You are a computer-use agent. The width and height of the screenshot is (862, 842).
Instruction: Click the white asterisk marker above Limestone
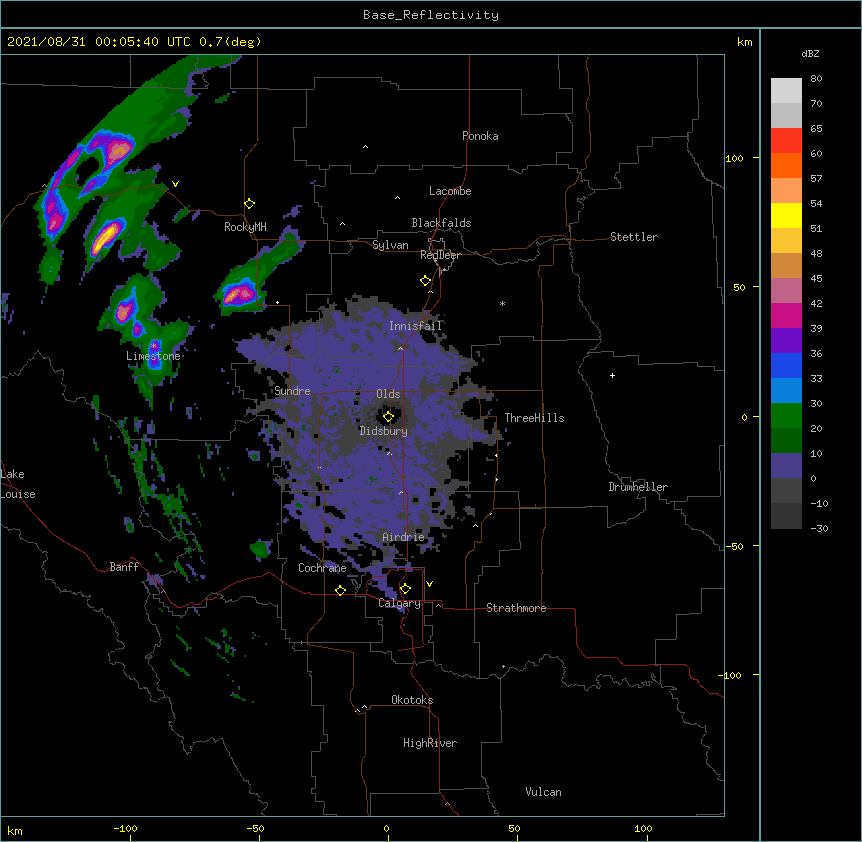point(154,345)
